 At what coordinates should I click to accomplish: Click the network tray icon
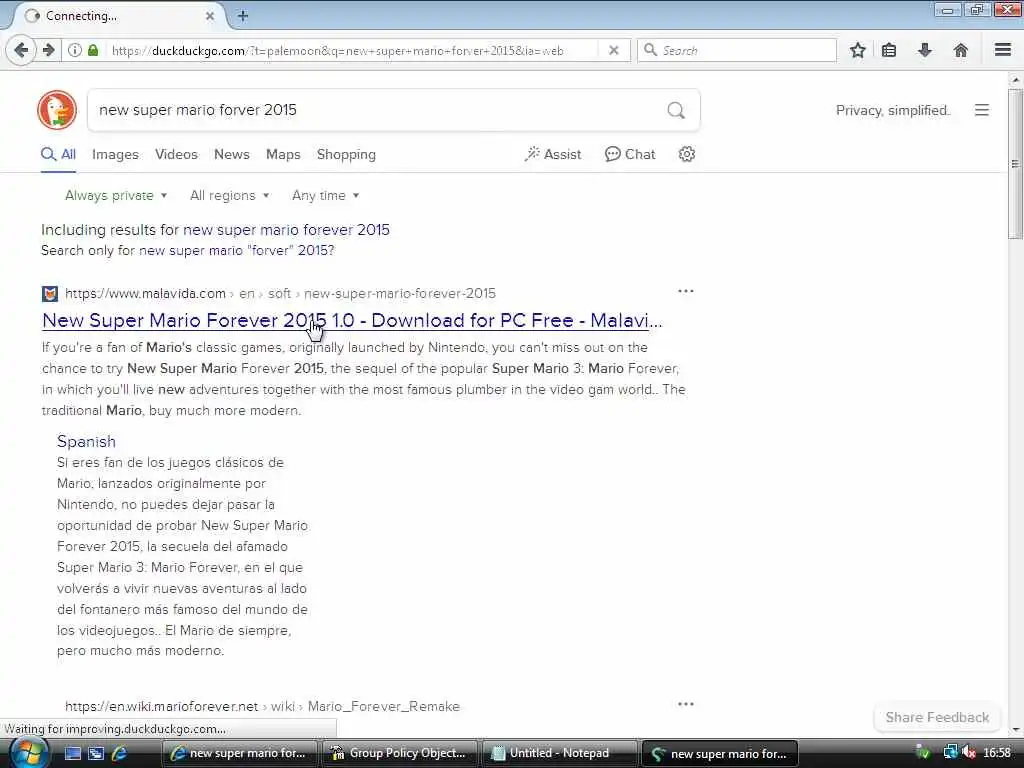[x=950, y=753]
